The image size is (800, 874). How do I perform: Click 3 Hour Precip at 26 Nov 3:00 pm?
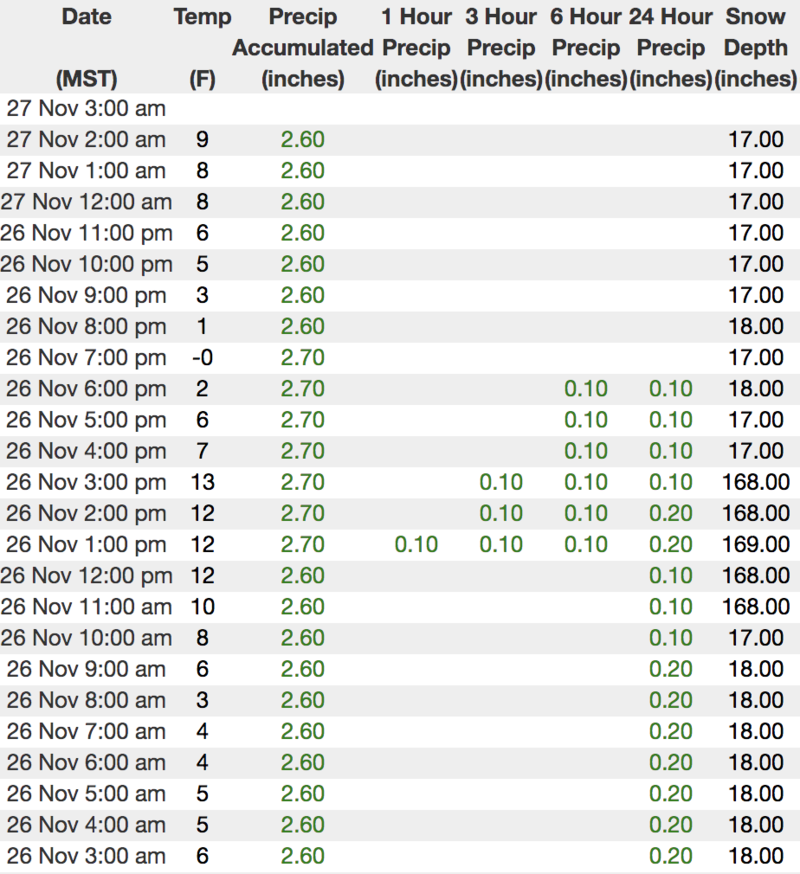[501, 483]
